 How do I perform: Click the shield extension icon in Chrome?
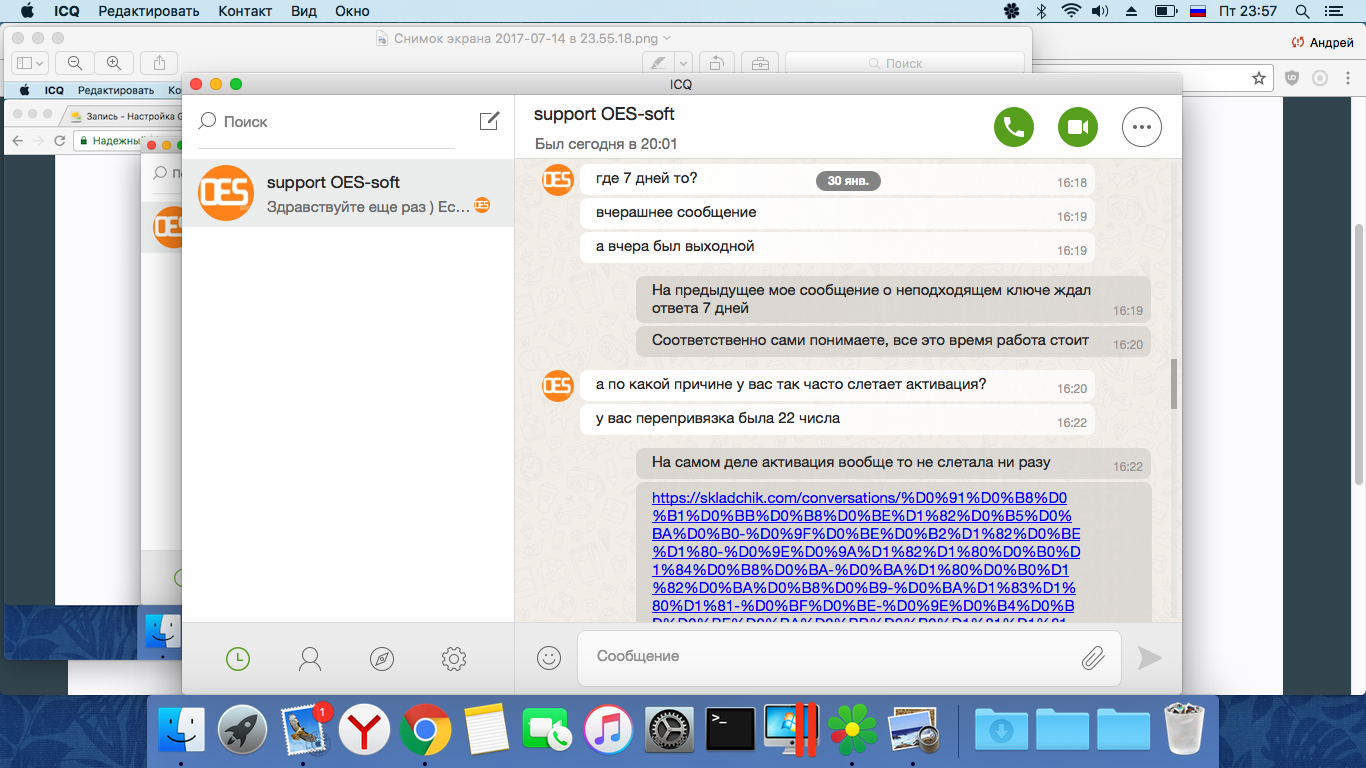[1292, 78]
